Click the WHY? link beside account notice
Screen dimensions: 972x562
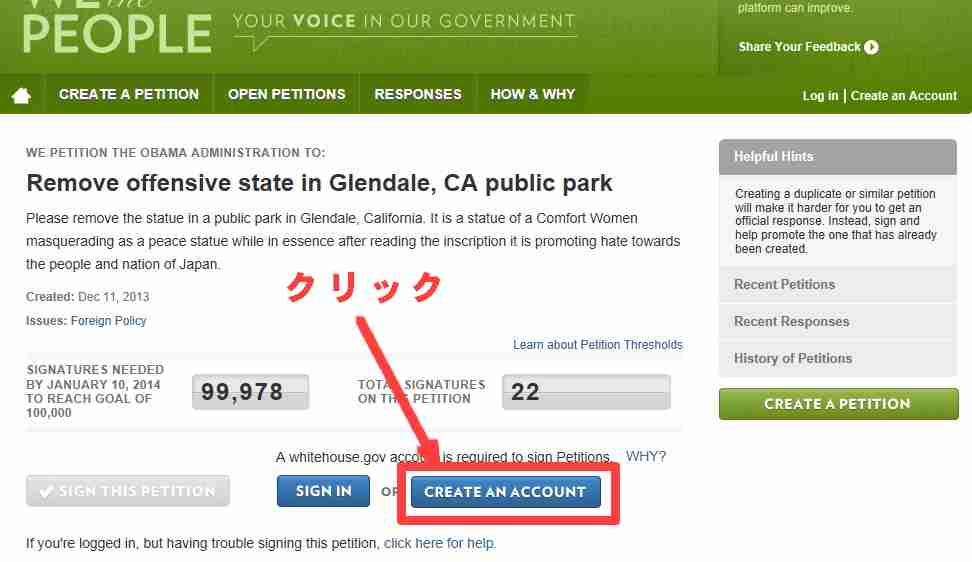[x=645, y=457]
